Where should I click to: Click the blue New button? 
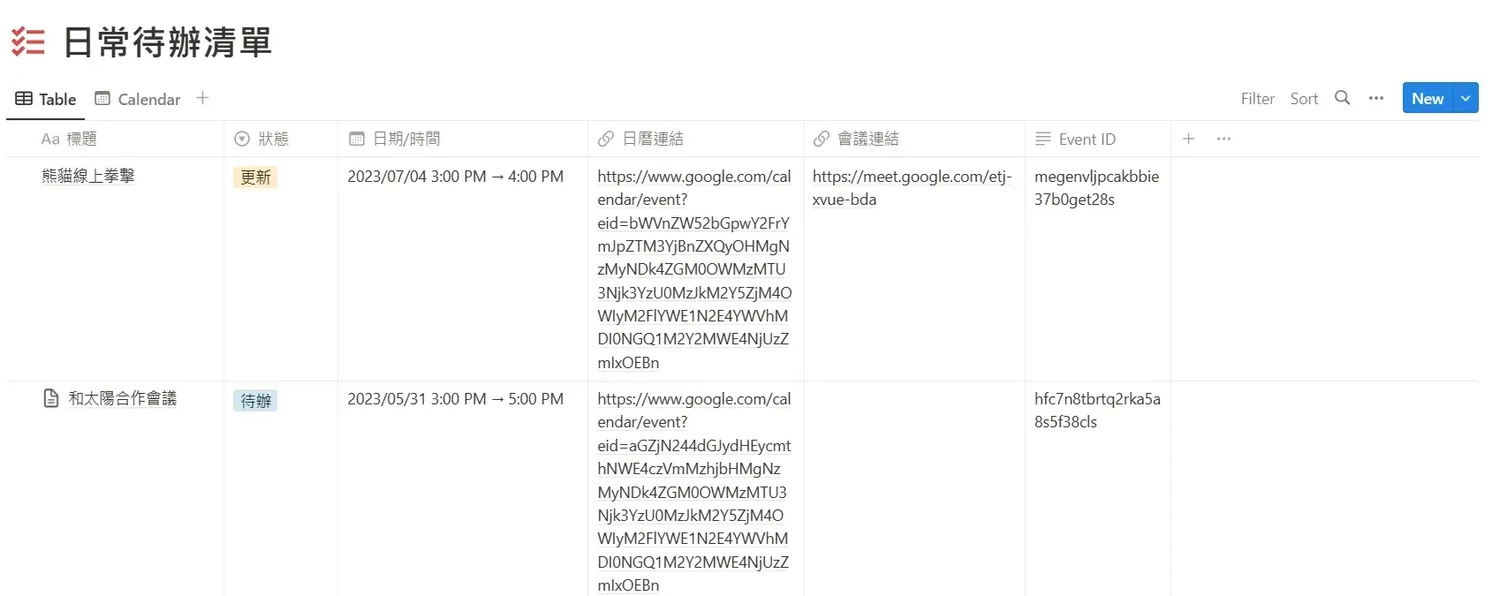point(1428,98)
